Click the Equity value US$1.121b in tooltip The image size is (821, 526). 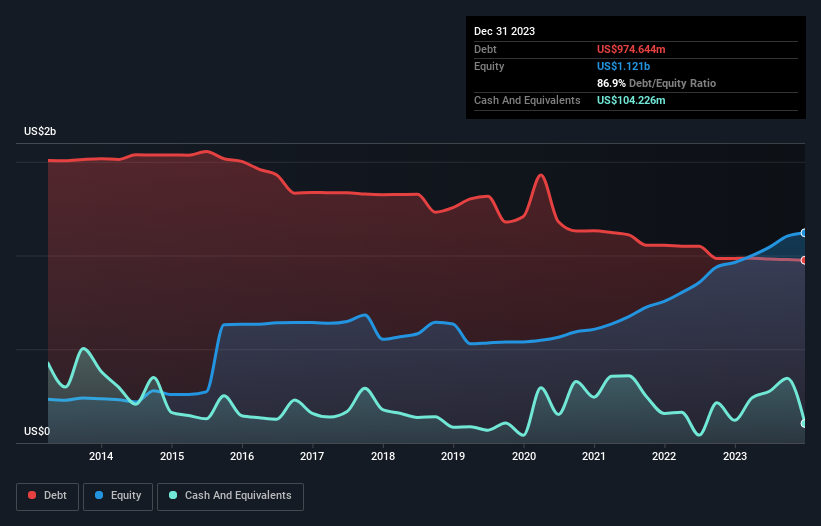(x=623, y=66)
